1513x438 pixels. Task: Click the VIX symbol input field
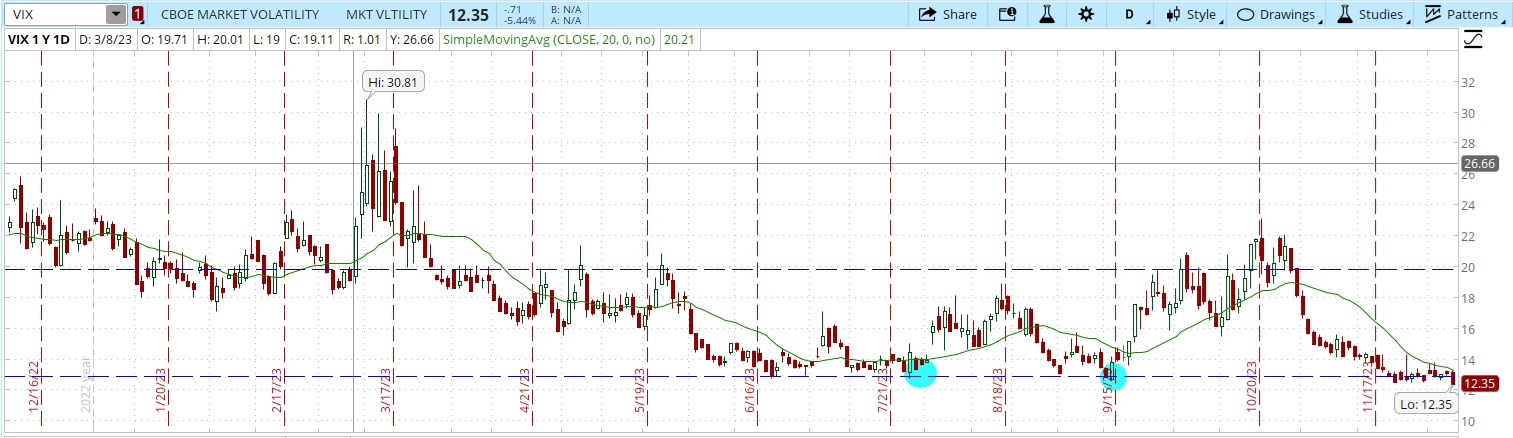[x=55, y=14]
